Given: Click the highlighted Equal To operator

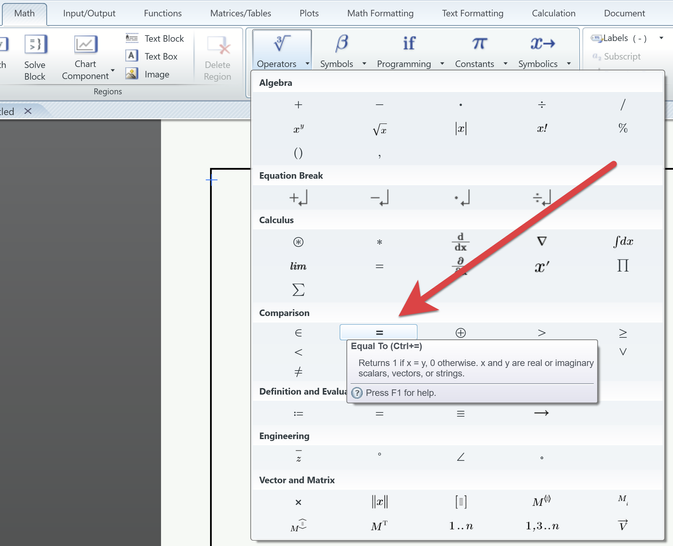Looking at the screenshot, I should [379, 332].
